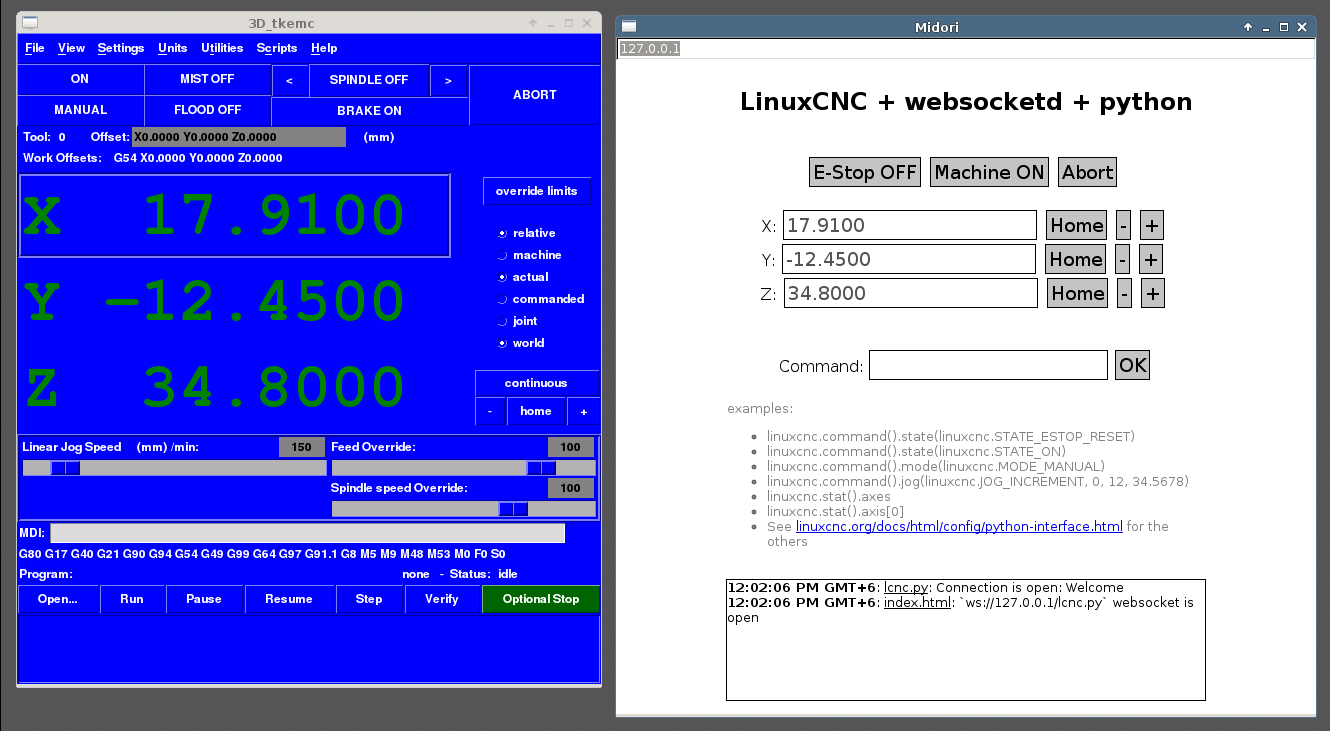Viewport: 1330px width, 731px height.
Task: Open the Scripts menu in 3D_tkemc
Action: [x=277, y=48]
